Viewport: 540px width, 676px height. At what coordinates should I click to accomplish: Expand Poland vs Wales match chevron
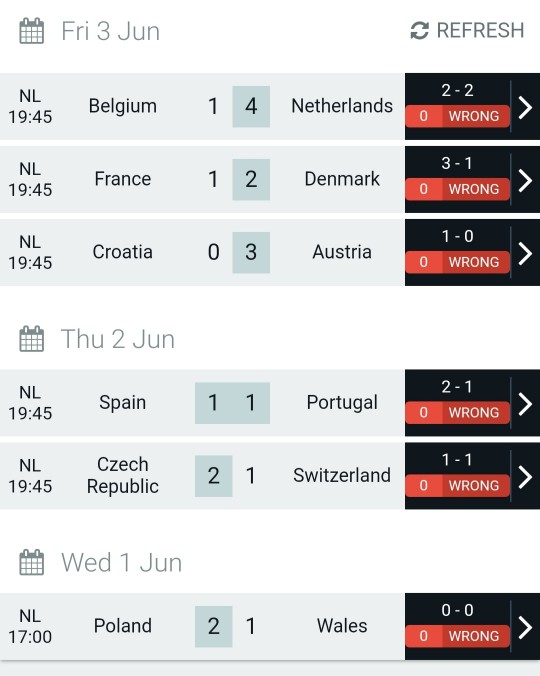[x=525, y=627]
